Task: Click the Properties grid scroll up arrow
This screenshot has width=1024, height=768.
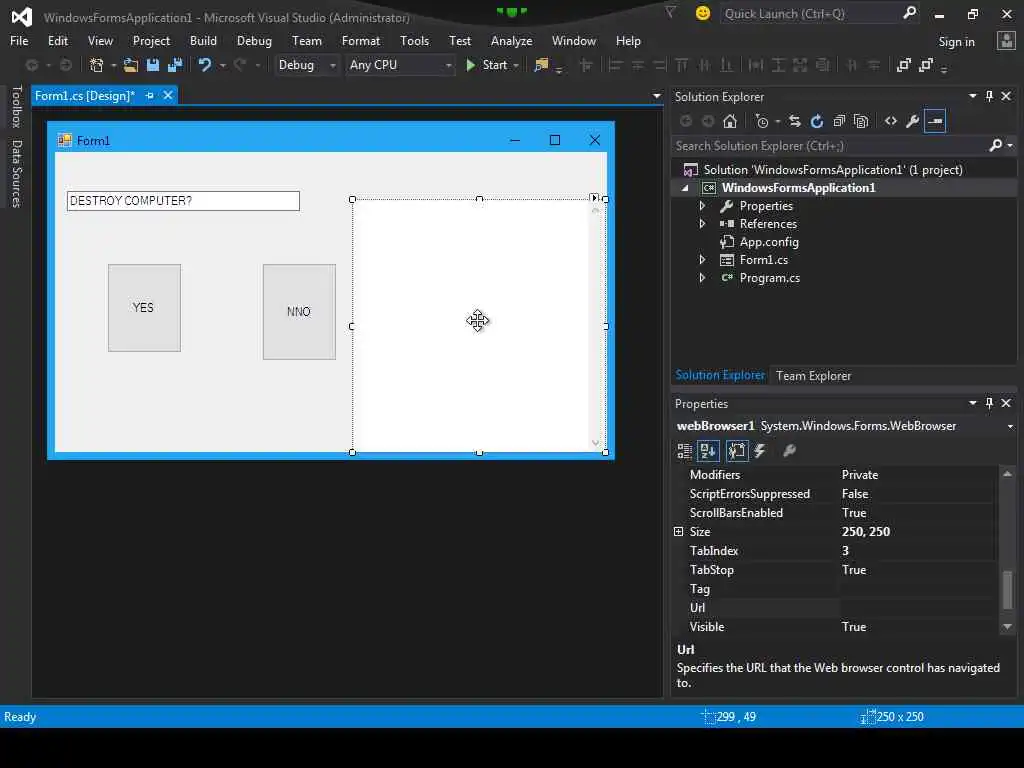Action: [x=1007, y=473]
